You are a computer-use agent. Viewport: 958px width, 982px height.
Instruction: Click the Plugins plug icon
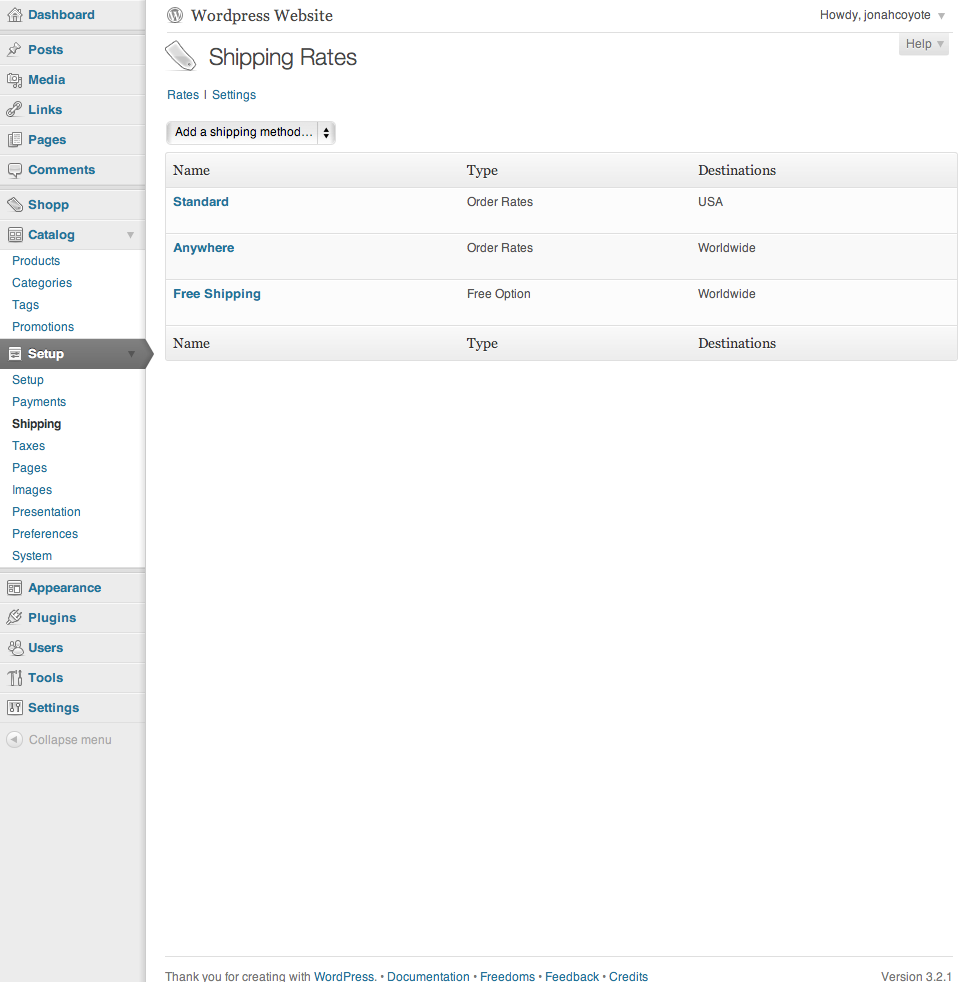point(14,618)
